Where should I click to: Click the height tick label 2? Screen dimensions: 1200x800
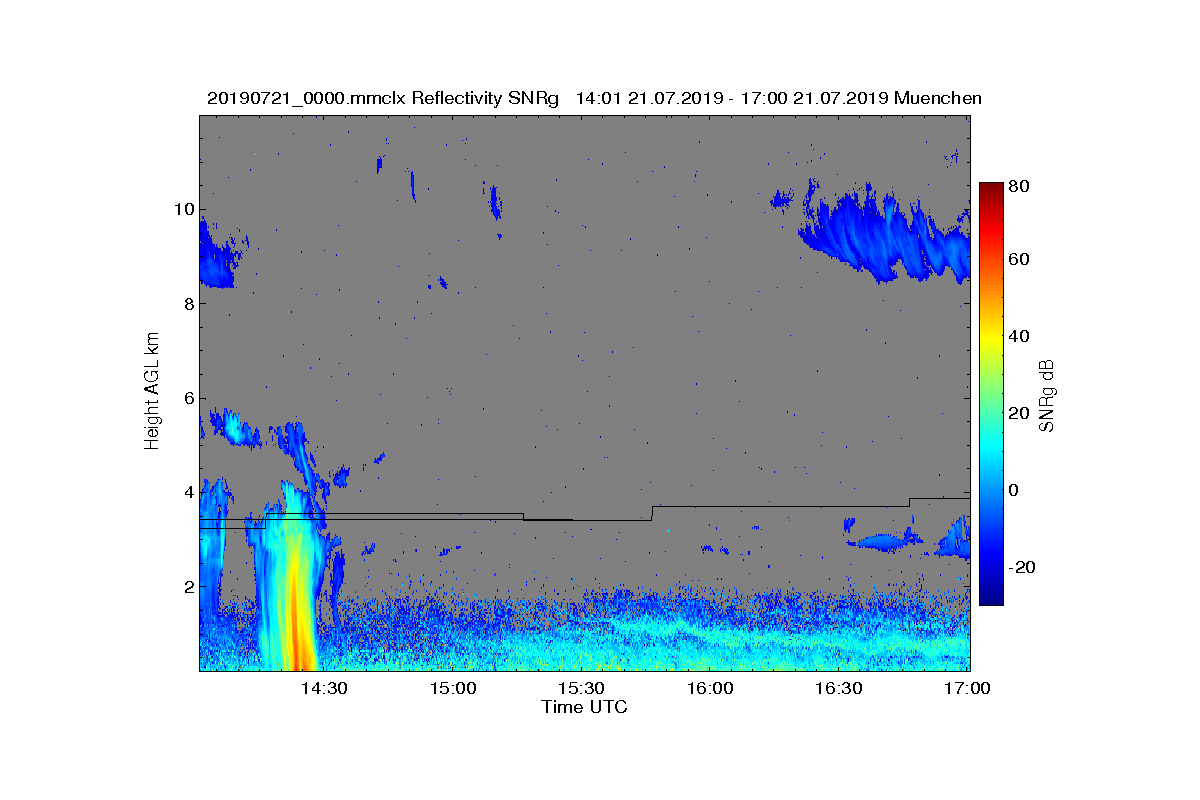click(187, 586)
